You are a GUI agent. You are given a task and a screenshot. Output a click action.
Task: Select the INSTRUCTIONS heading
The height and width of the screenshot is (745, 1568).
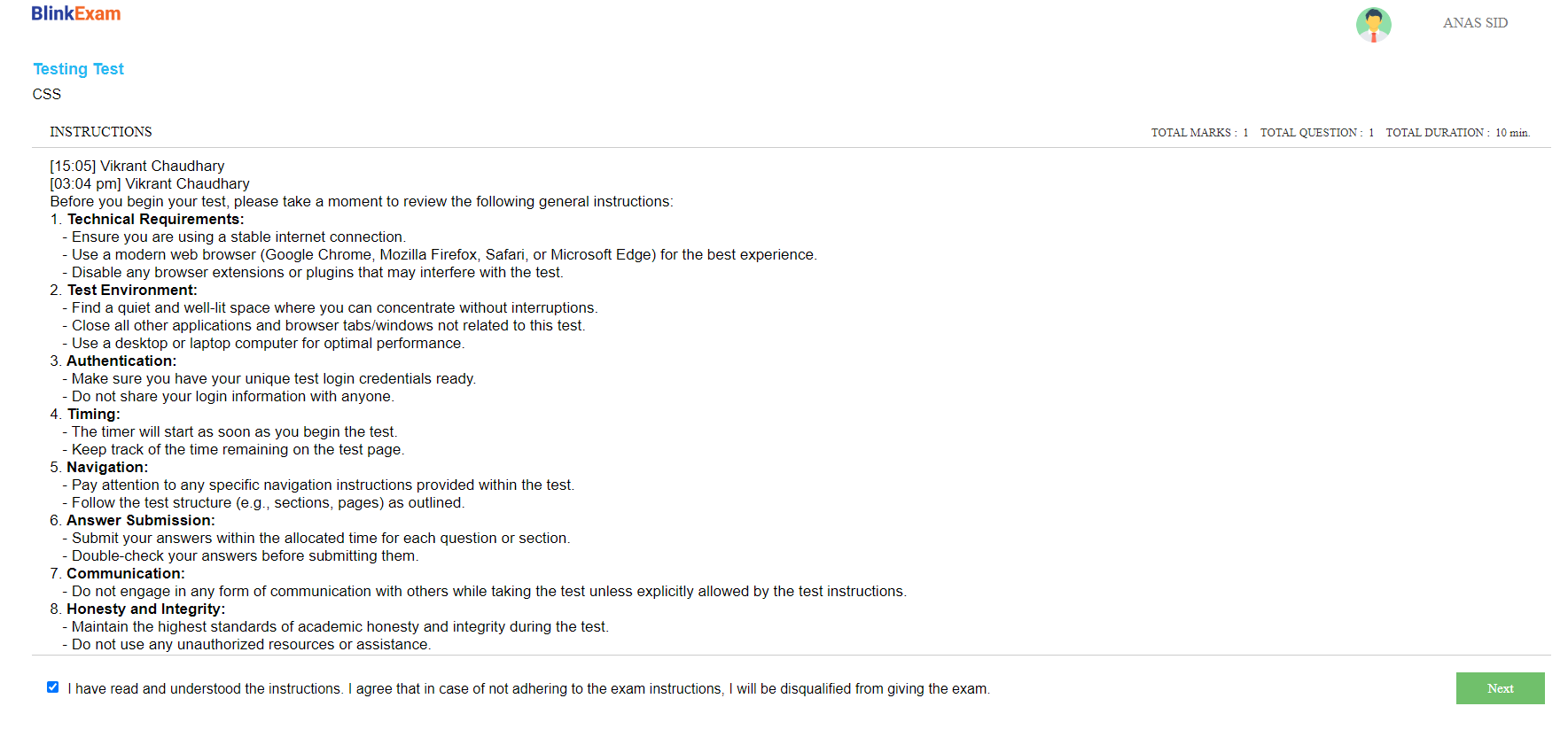point(101,132)
